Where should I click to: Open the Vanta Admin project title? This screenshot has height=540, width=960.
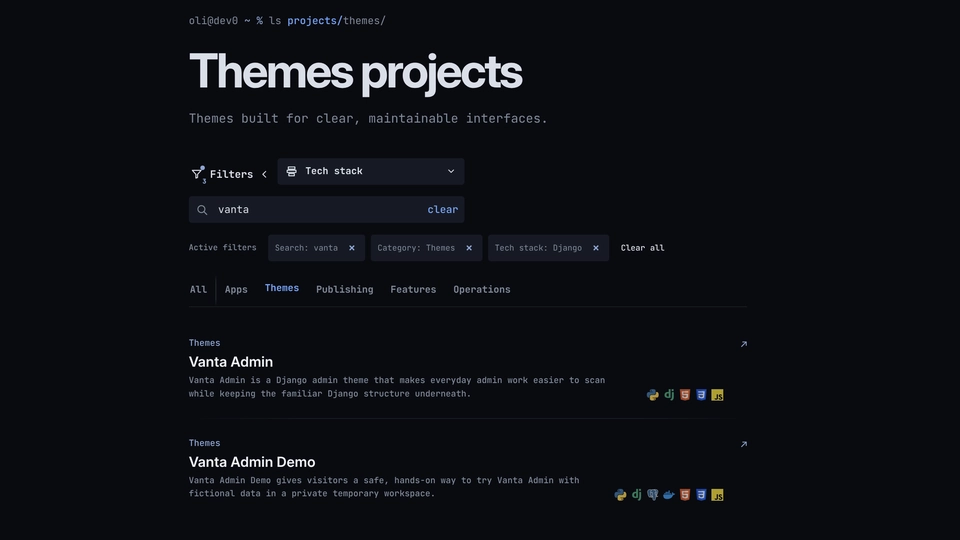(231, 362)
